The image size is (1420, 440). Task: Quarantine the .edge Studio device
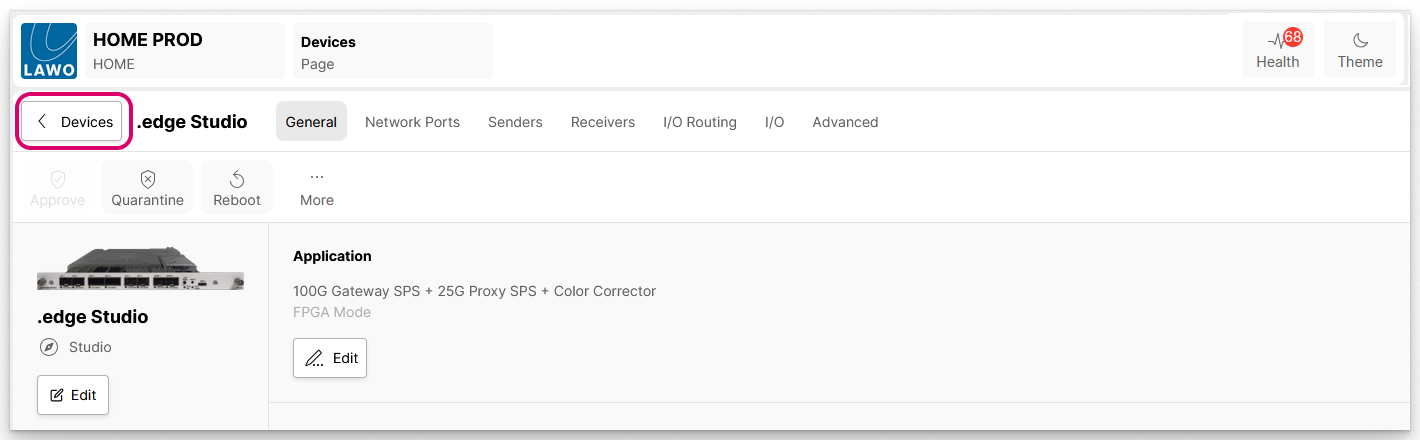[x=147, y=187]
